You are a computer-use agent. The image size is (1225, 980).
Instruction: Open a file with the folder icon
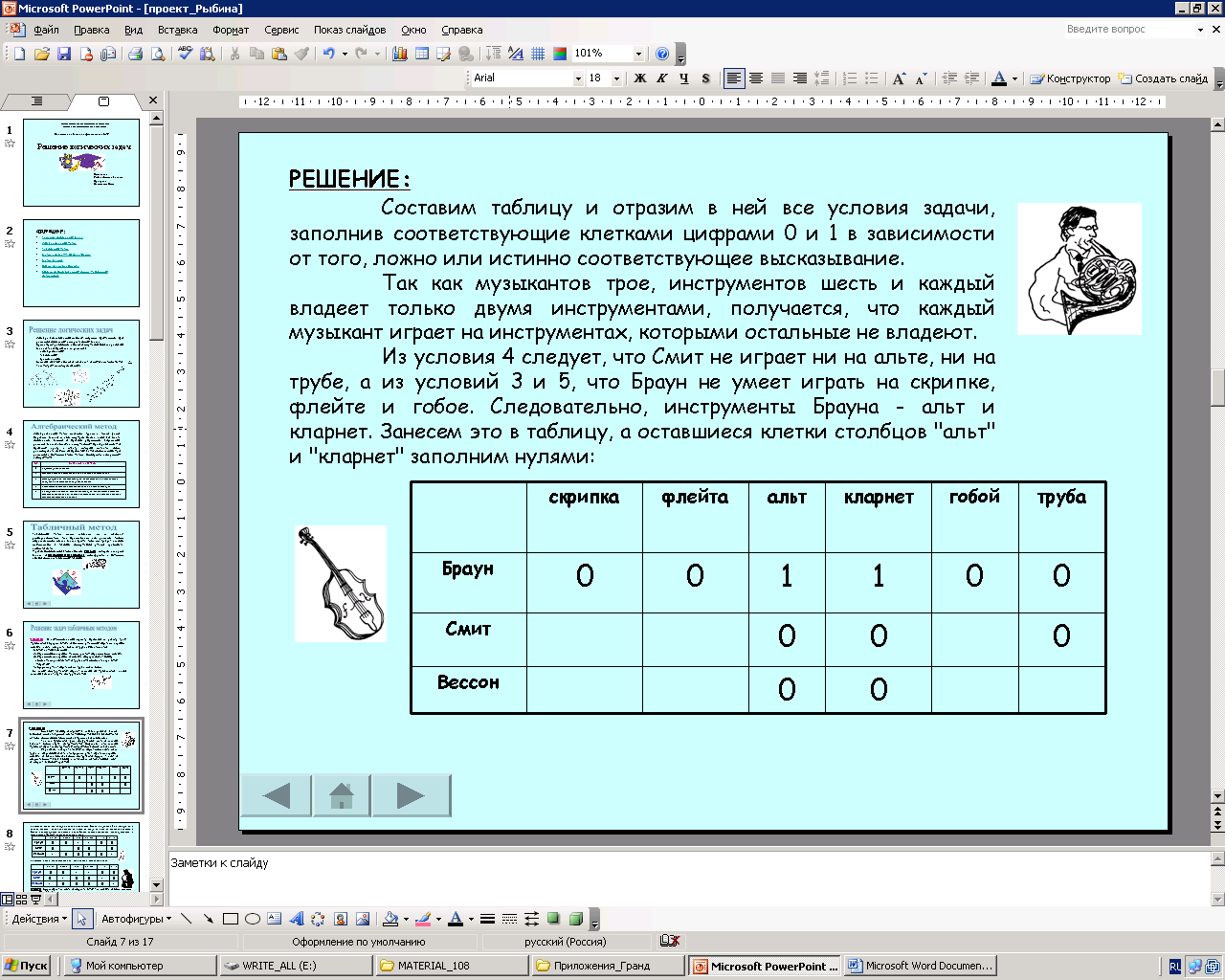pos(41,54)
